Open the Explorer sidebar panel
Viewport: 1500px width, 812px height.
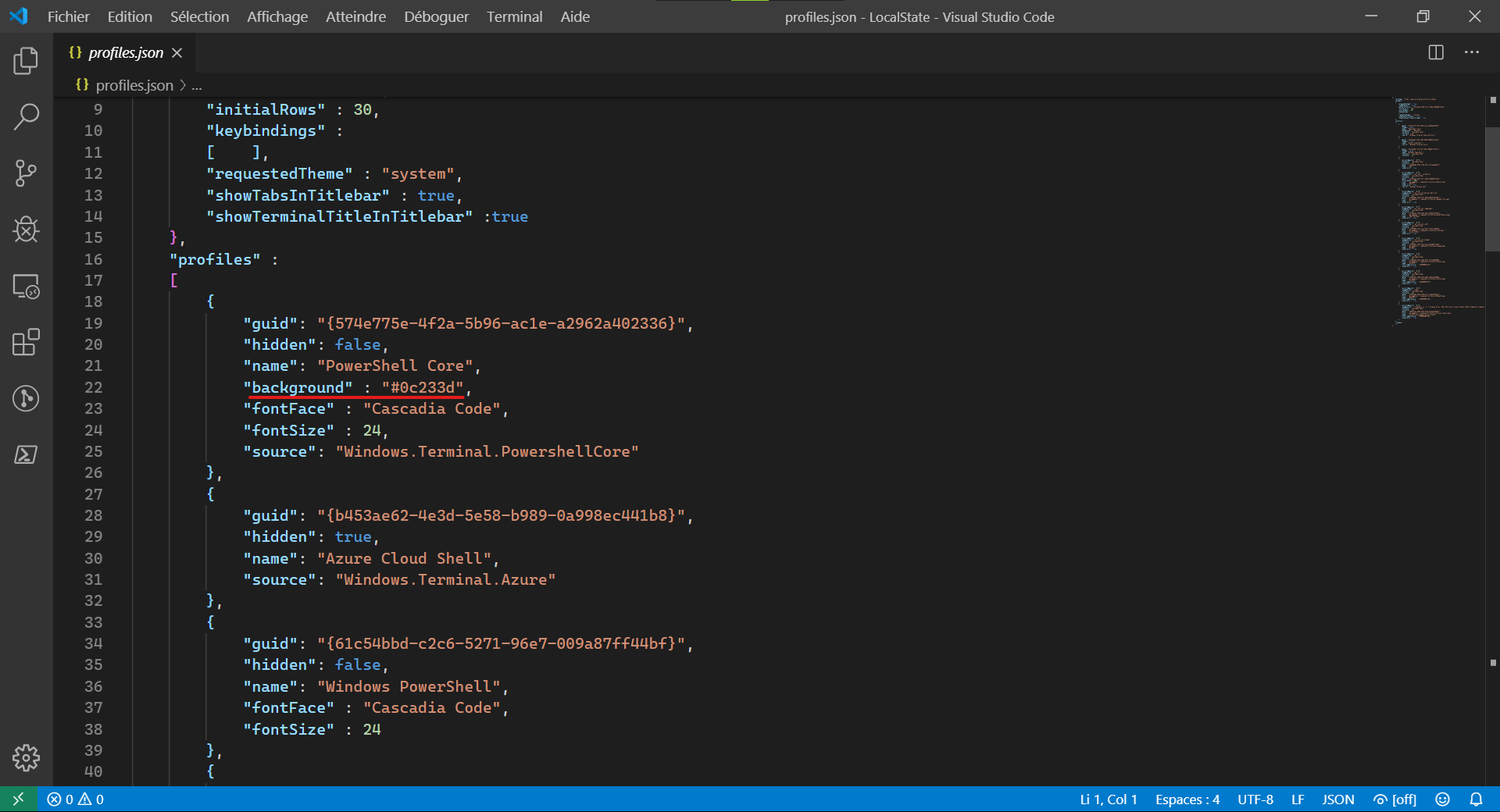(26, 61)
